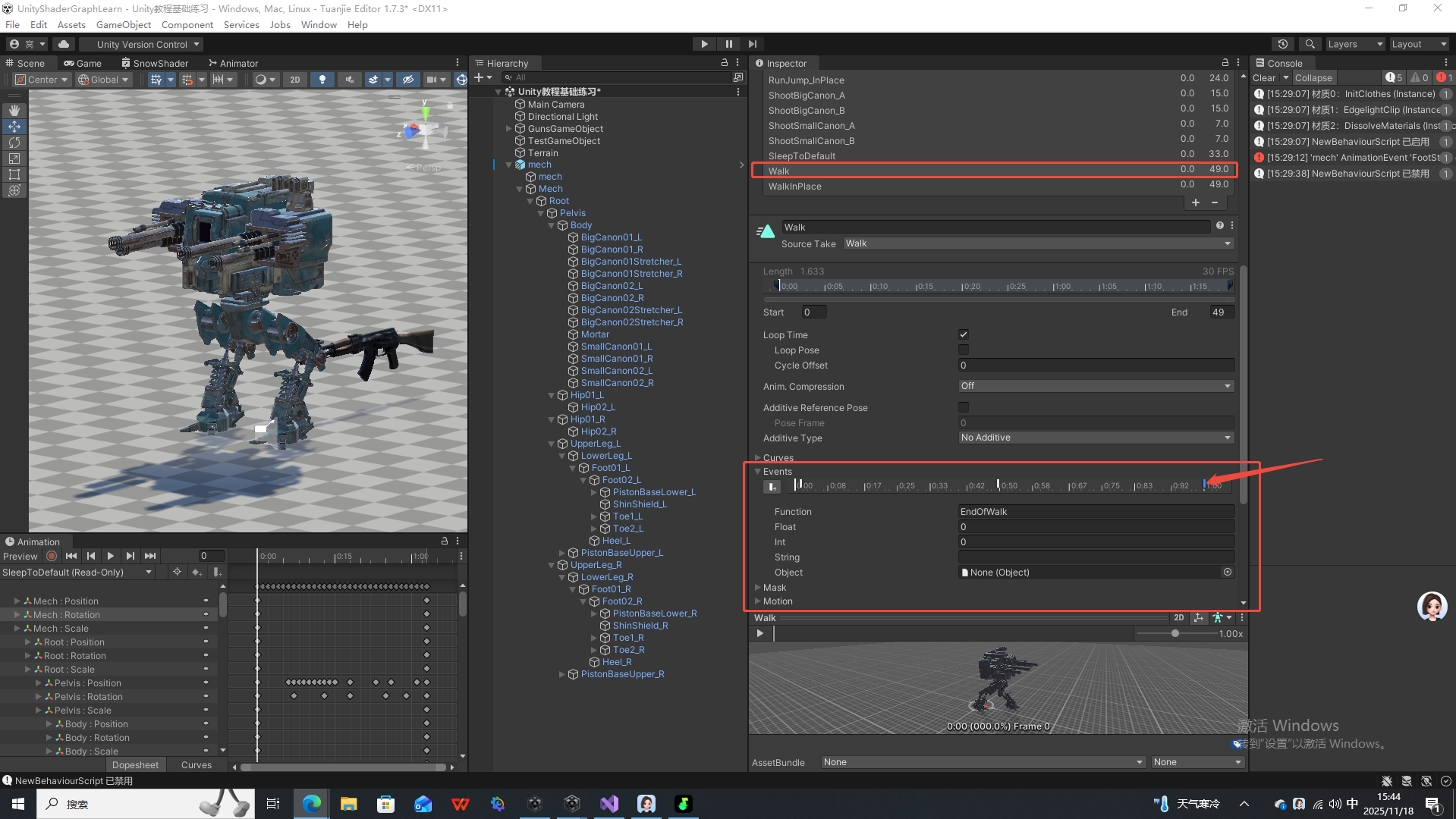Select the Hand view tool
The image size is (1456, 819).
(14, 111)
